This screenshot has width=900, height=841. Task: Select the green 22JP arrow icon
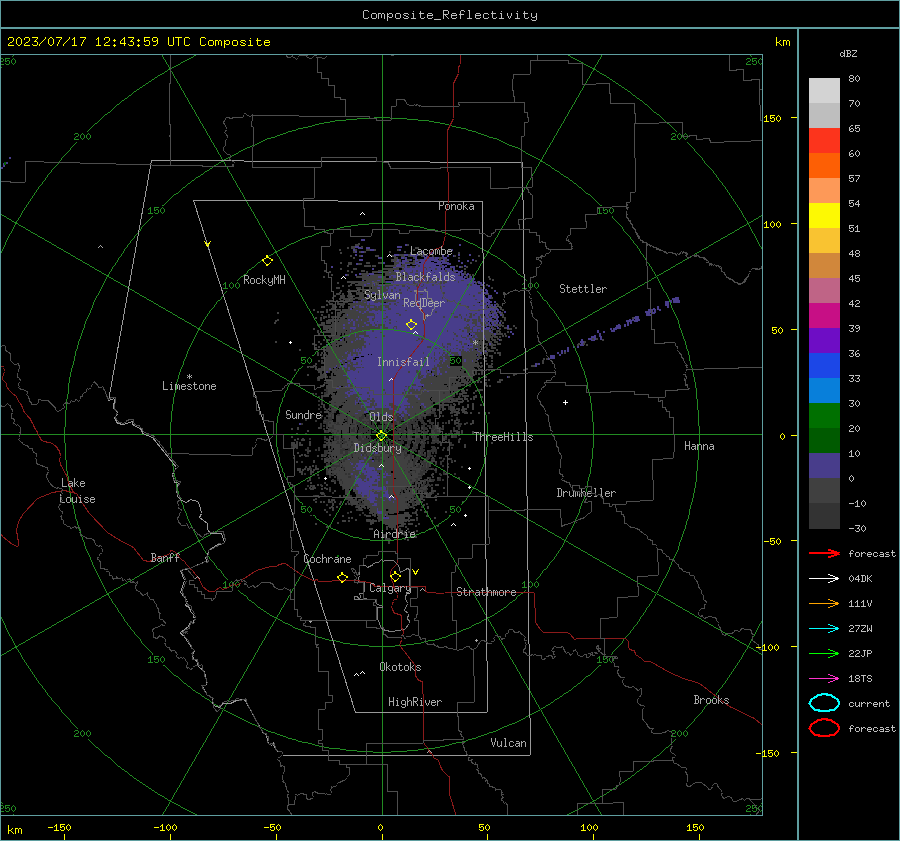[x=824, y=653]
